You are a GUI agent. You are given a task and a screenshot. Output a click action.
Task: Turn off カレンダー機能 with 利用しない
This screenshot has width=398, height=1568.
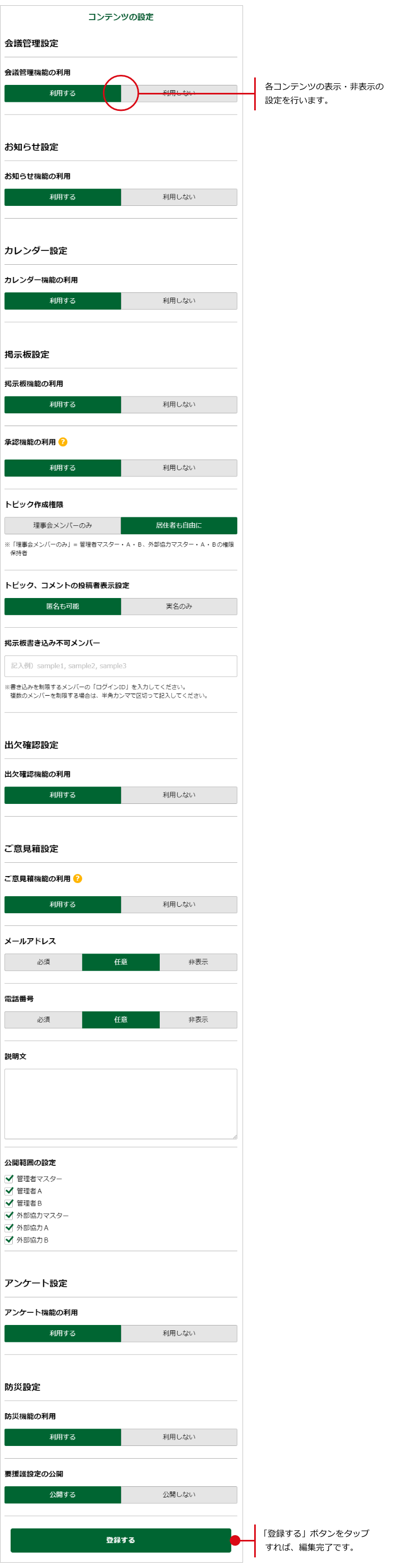[179, 301]
